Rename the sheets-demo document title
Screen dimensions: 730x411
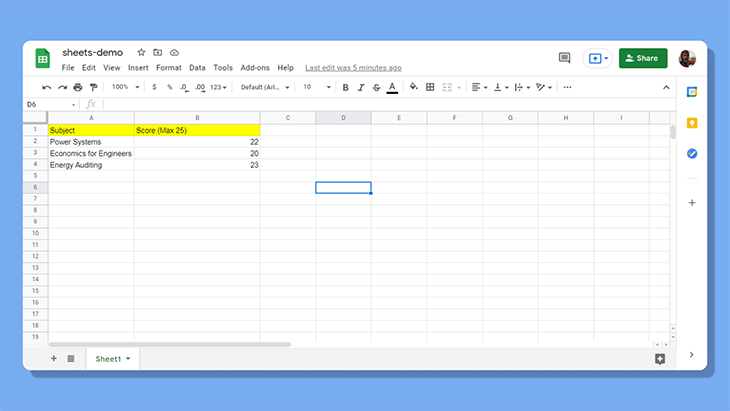(x=93, y=53)
